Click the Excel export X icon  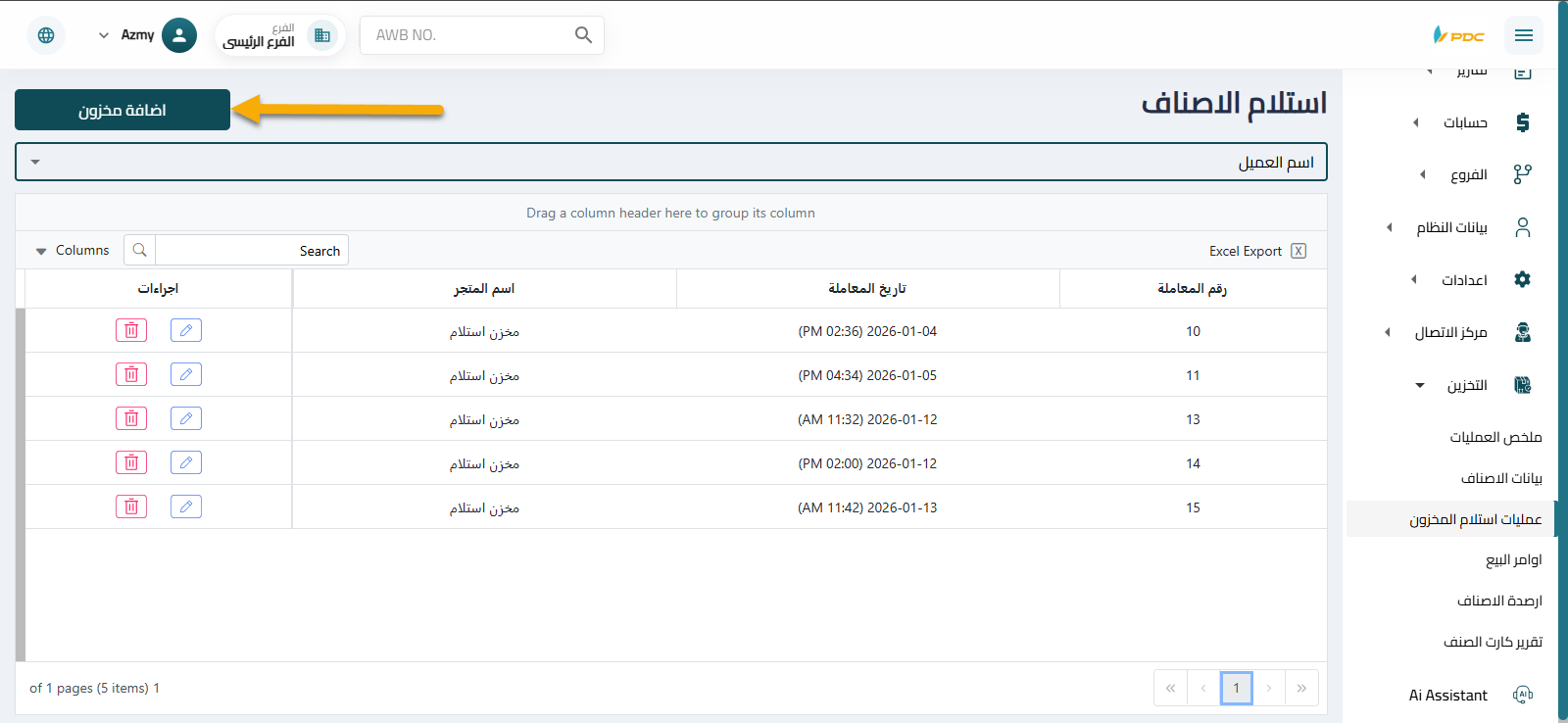coord(1298,251)
